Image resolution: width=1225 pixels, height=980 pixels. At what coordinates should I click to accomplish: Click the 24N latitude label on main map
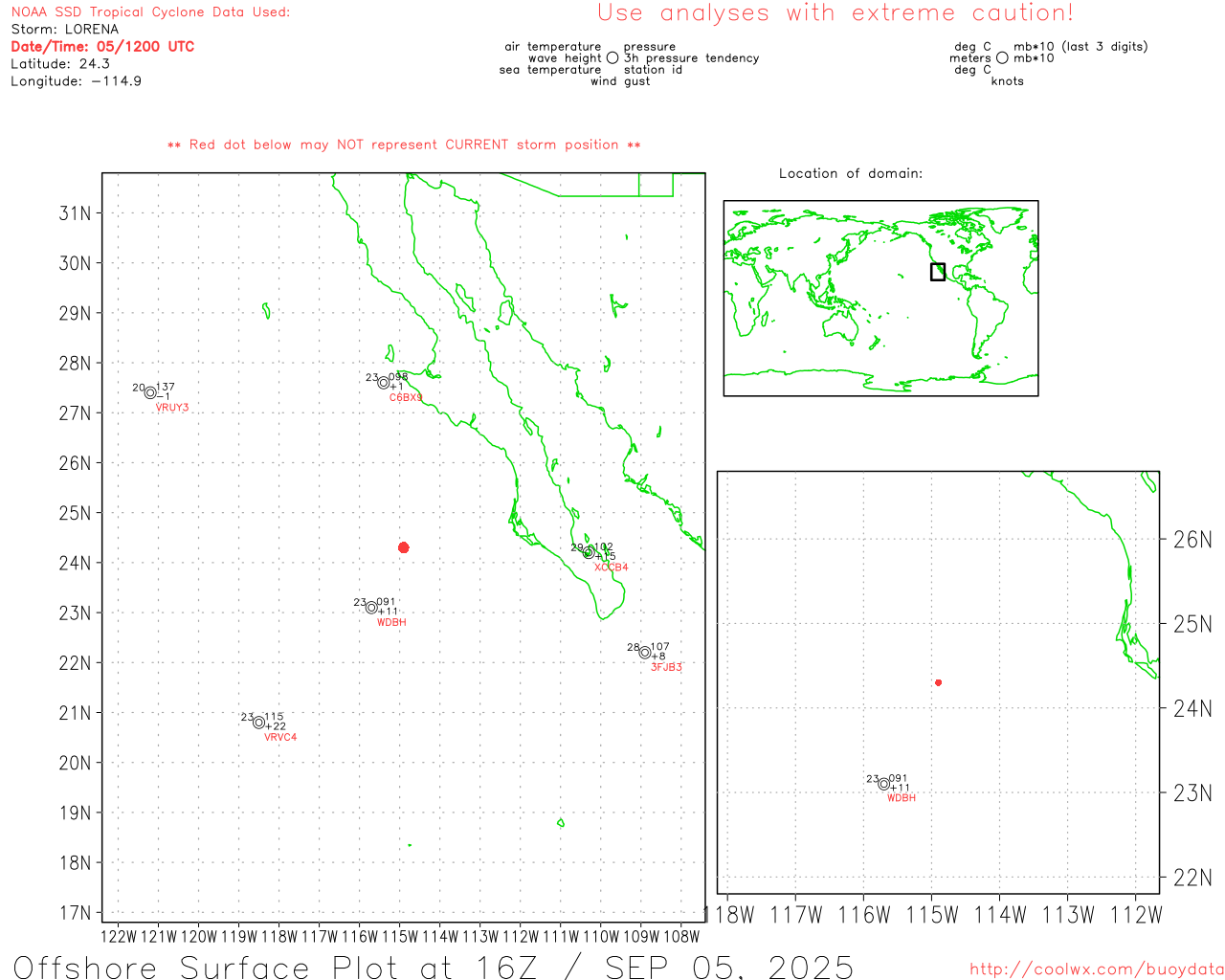coord(76,563)
